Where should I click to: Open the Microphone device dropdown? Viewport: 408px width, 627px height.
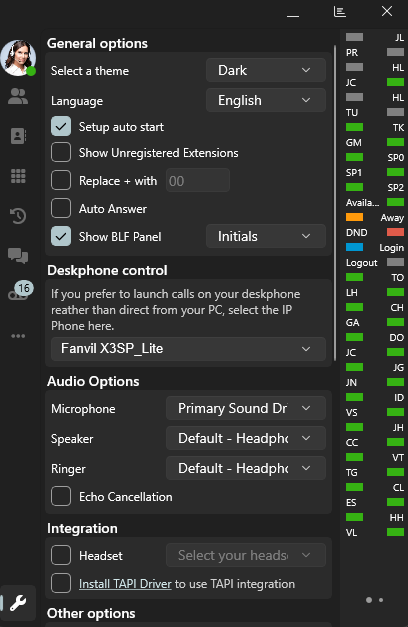coord(246,408)
